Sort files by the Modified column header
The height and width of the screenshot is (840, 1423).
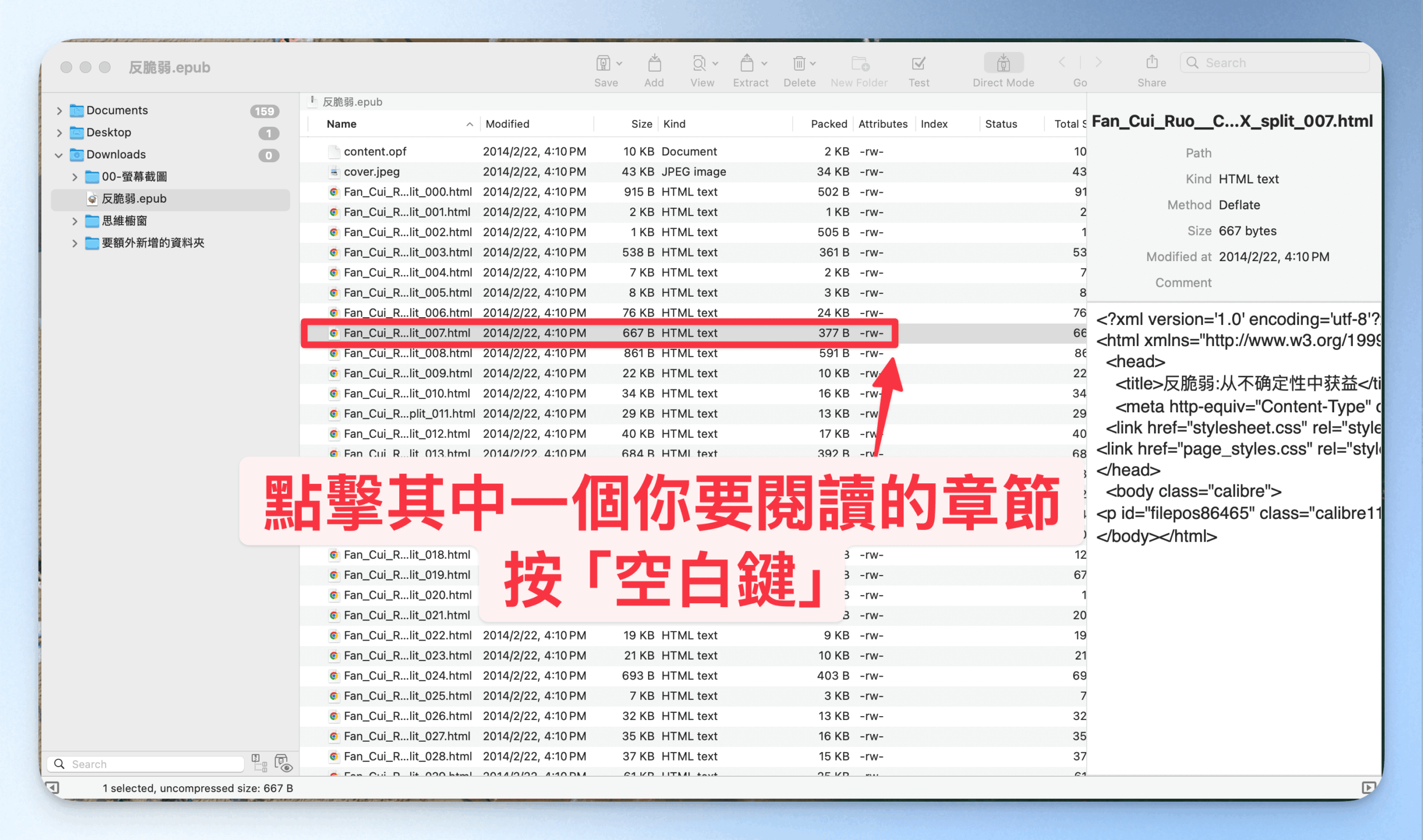[x=507, y=124]
